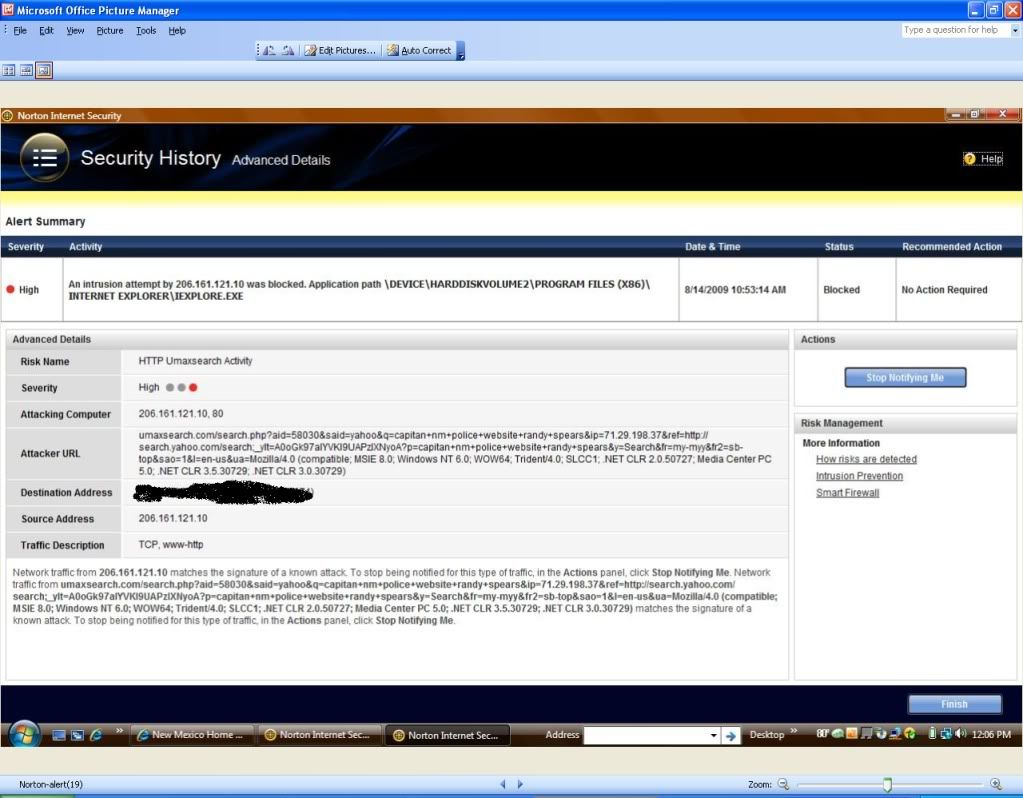Screen dimensions: 1023x798
Task: Adjust the Zoom slider handle
Action: 887,784
